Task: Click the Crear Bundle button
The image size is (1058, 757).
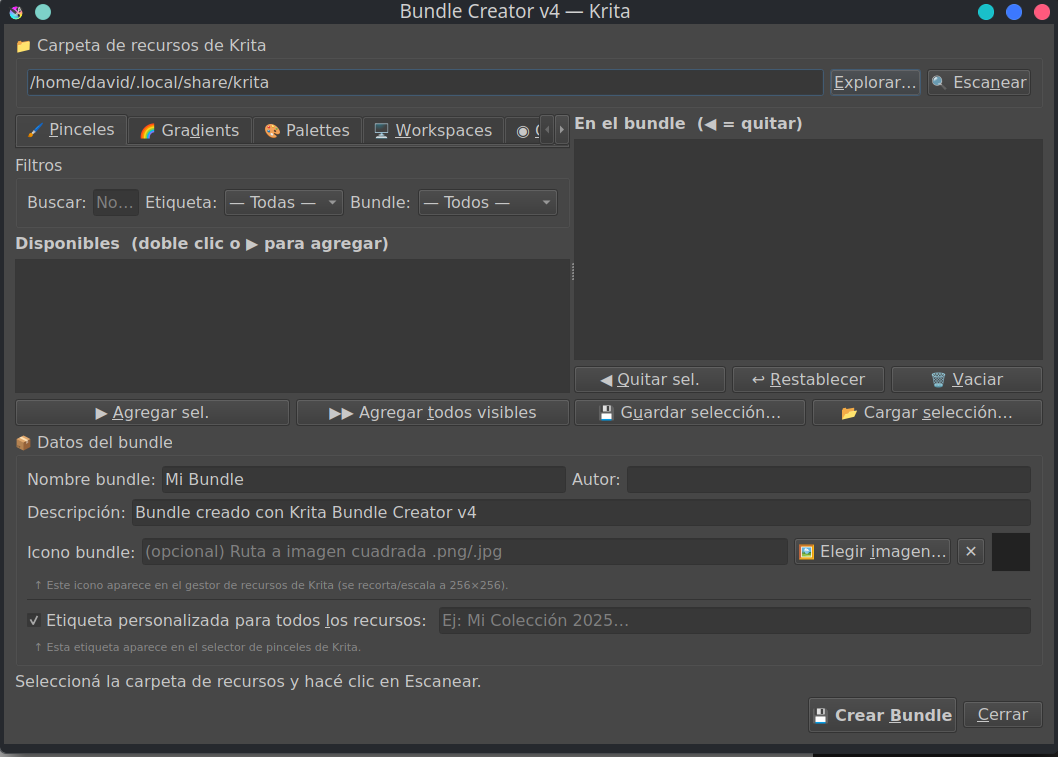Action: [883, 715]
